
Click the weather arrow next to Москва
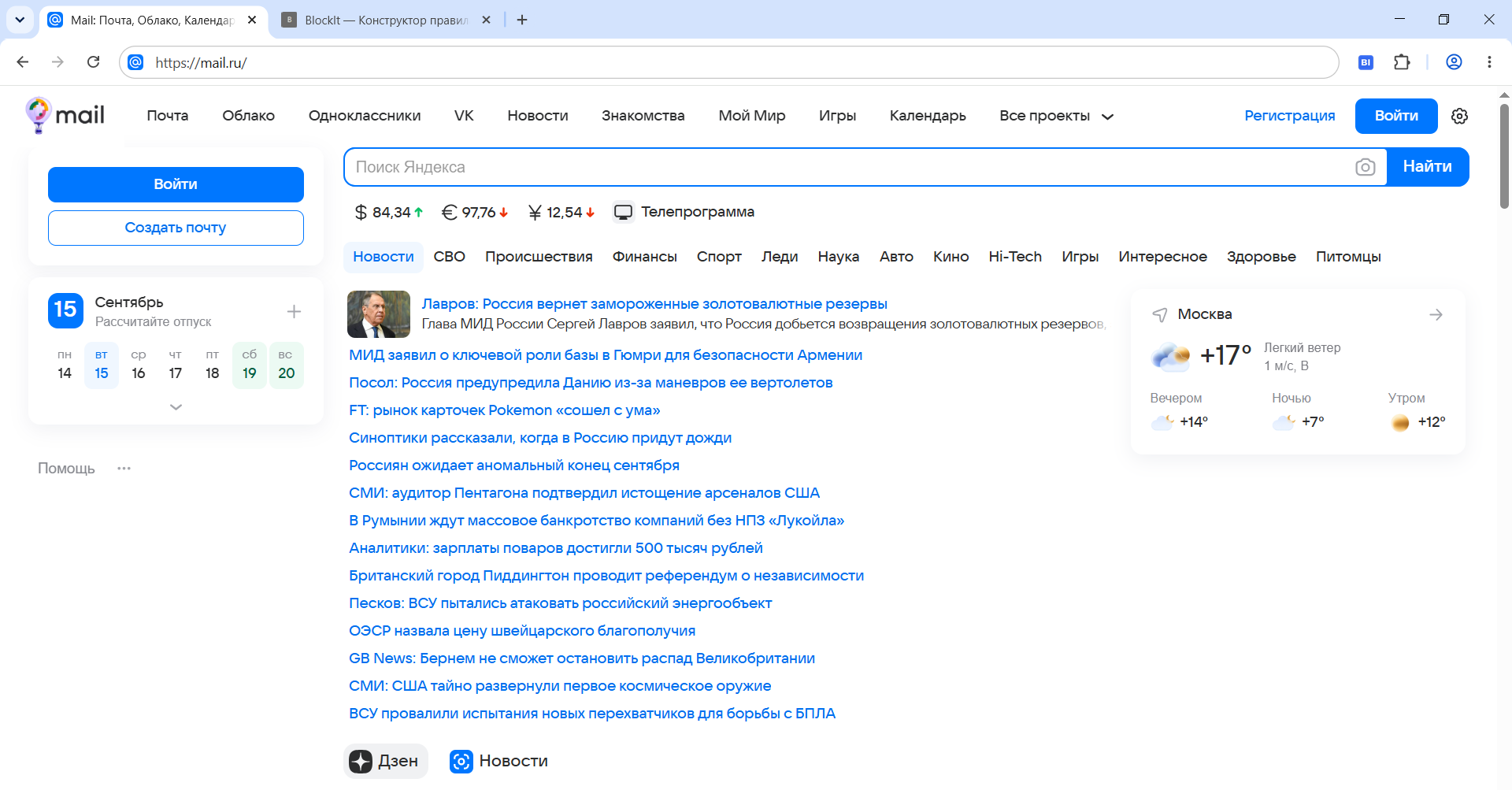(1436, 314)
